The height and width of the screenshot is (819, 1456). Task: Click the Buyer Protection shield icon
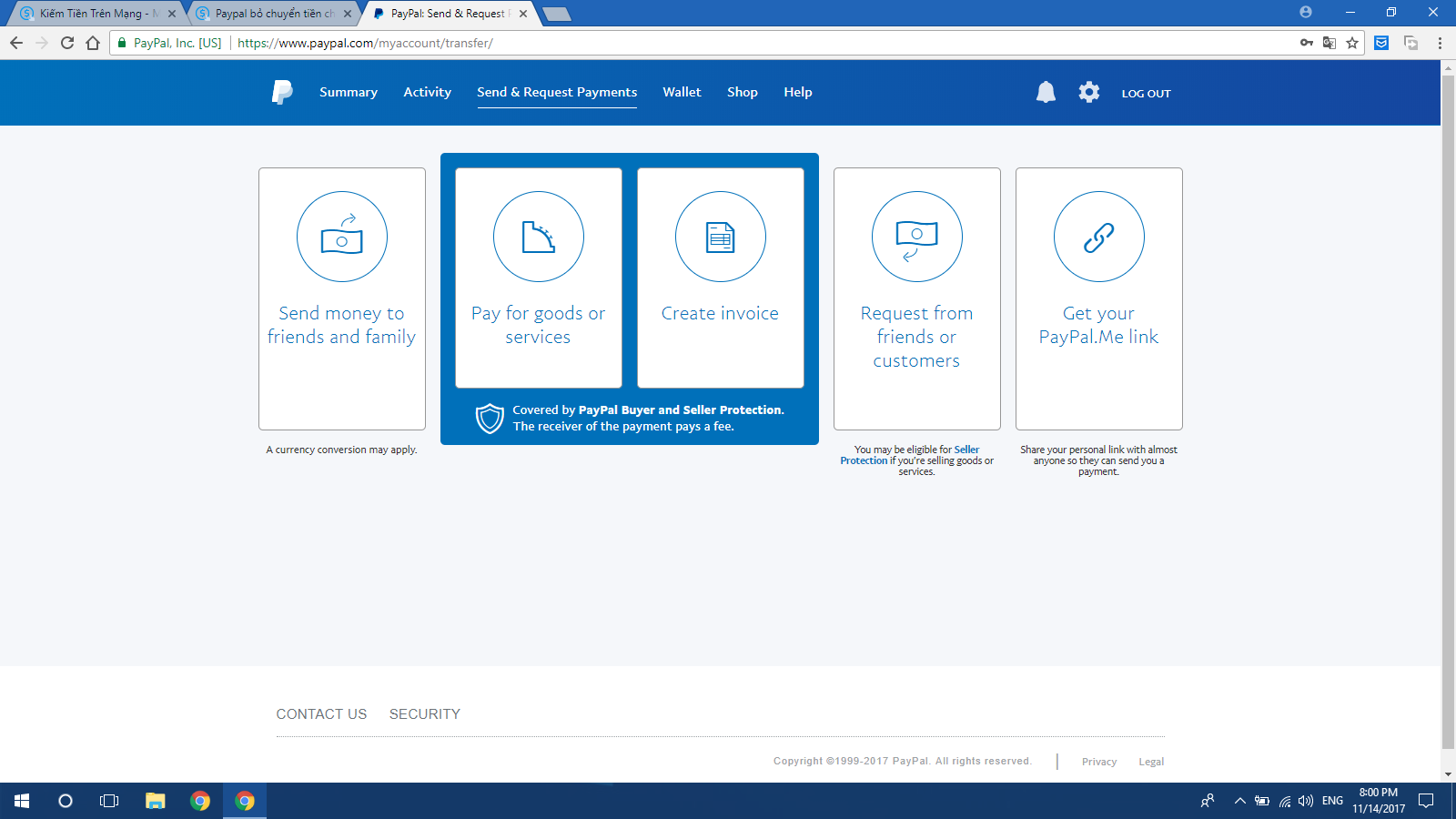(490, 419)
